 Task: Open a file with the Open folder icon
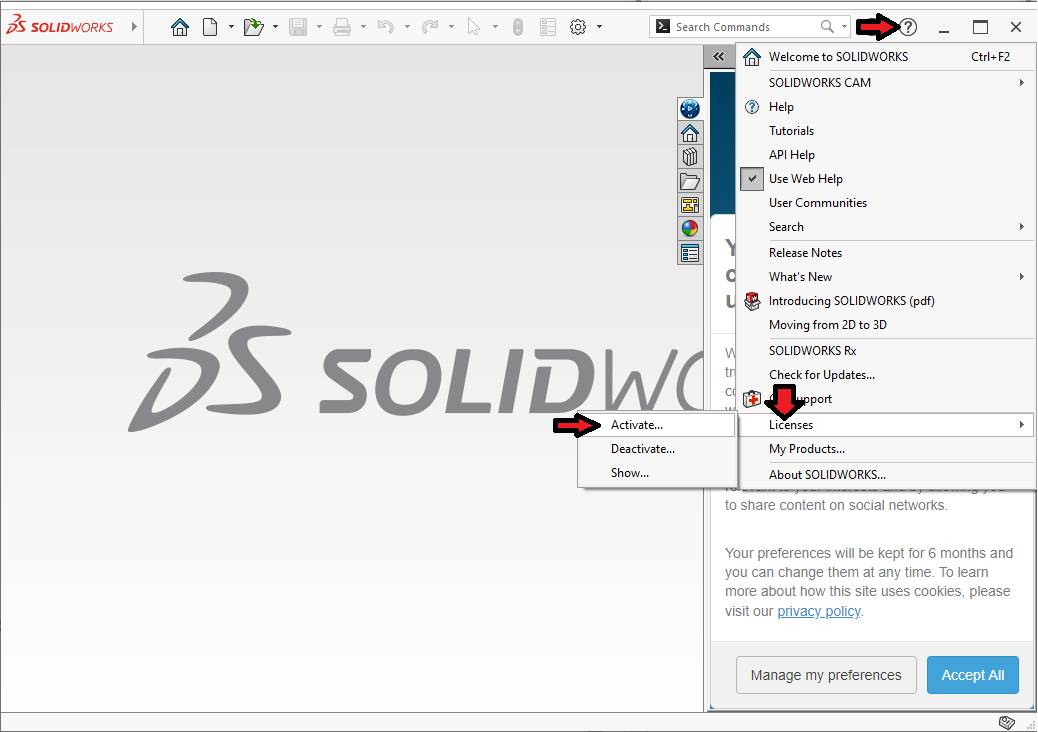[x=254, y=27]
